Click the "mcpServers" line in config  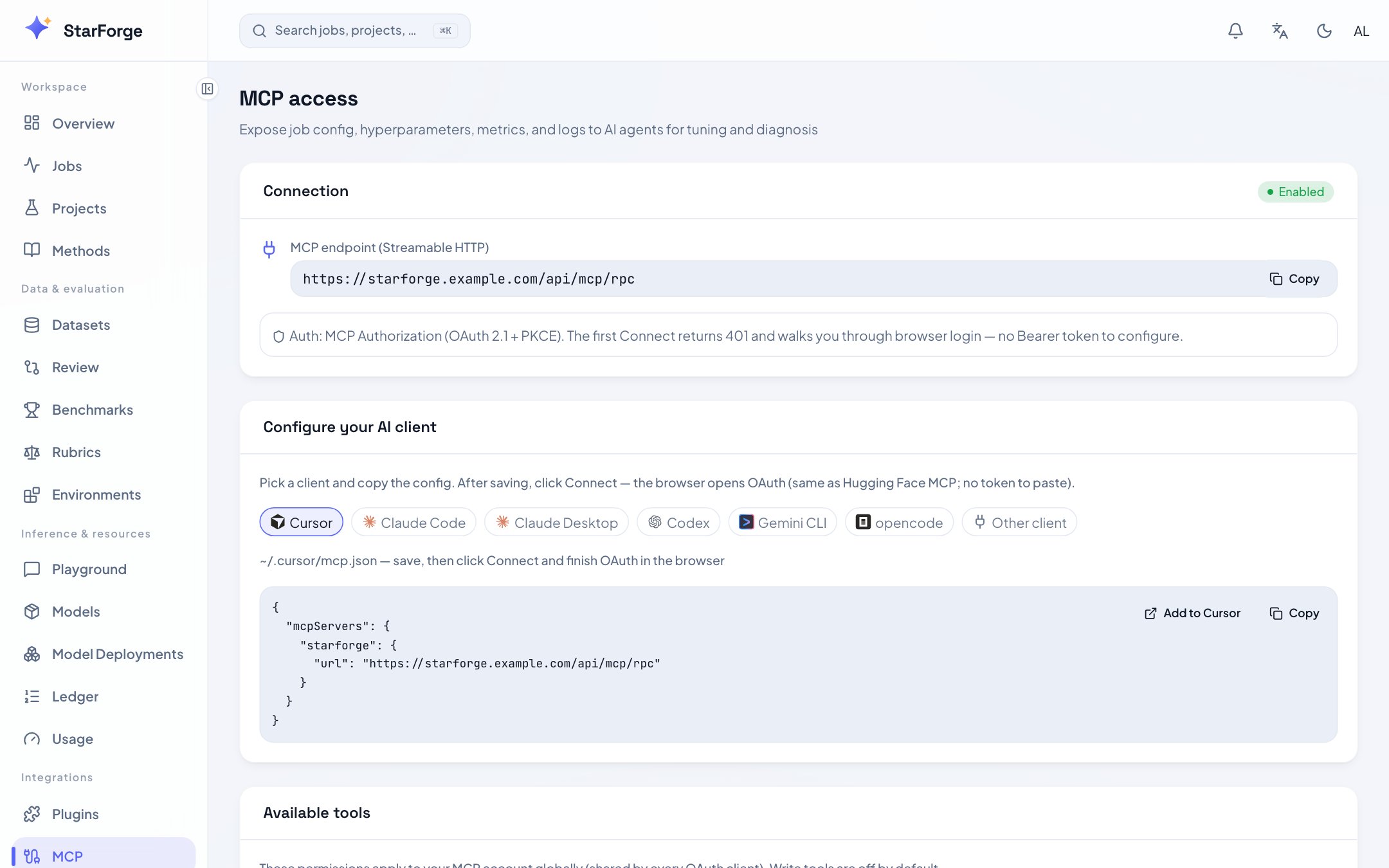tap(338, 626)
